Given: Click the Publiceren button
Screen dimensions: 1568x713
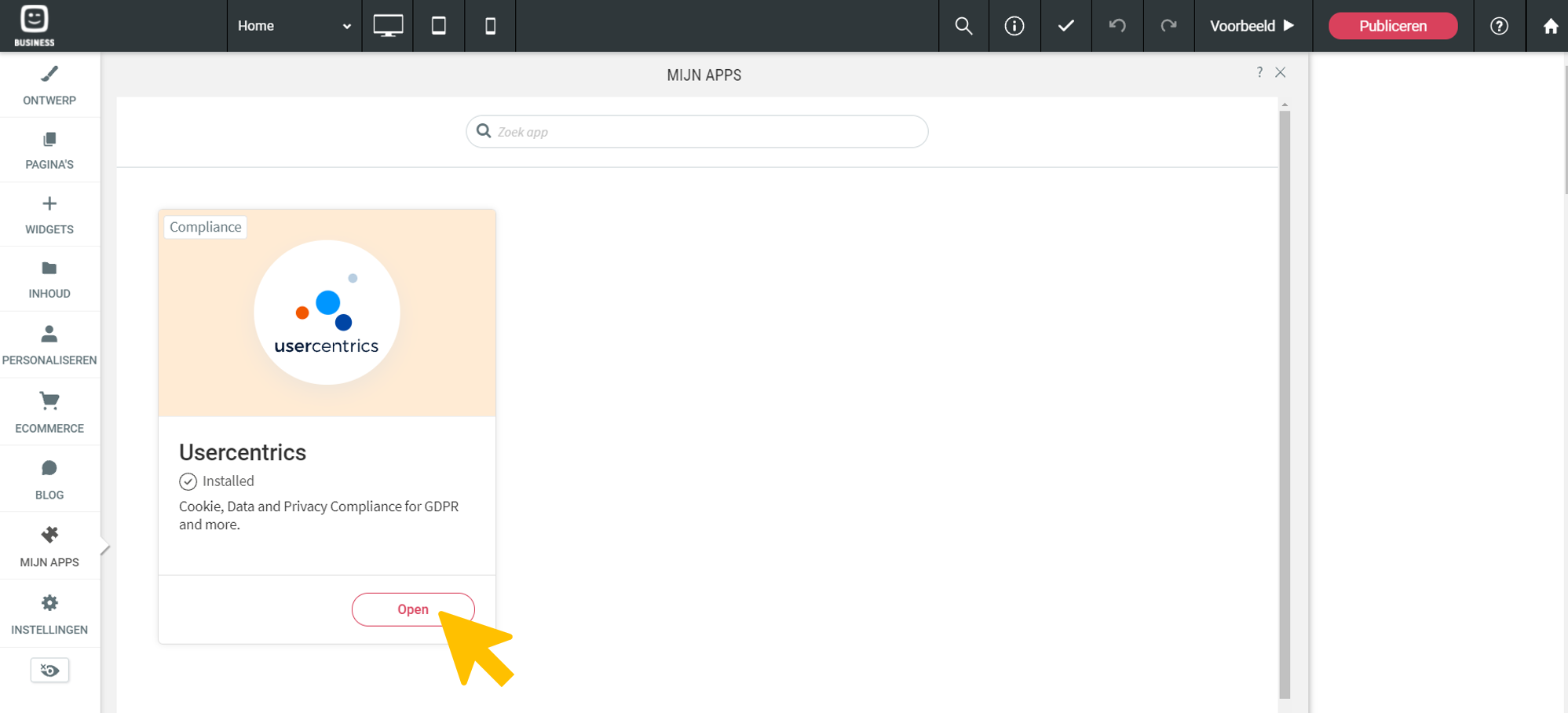Looking at the screenshot, I should point(1392,26).
